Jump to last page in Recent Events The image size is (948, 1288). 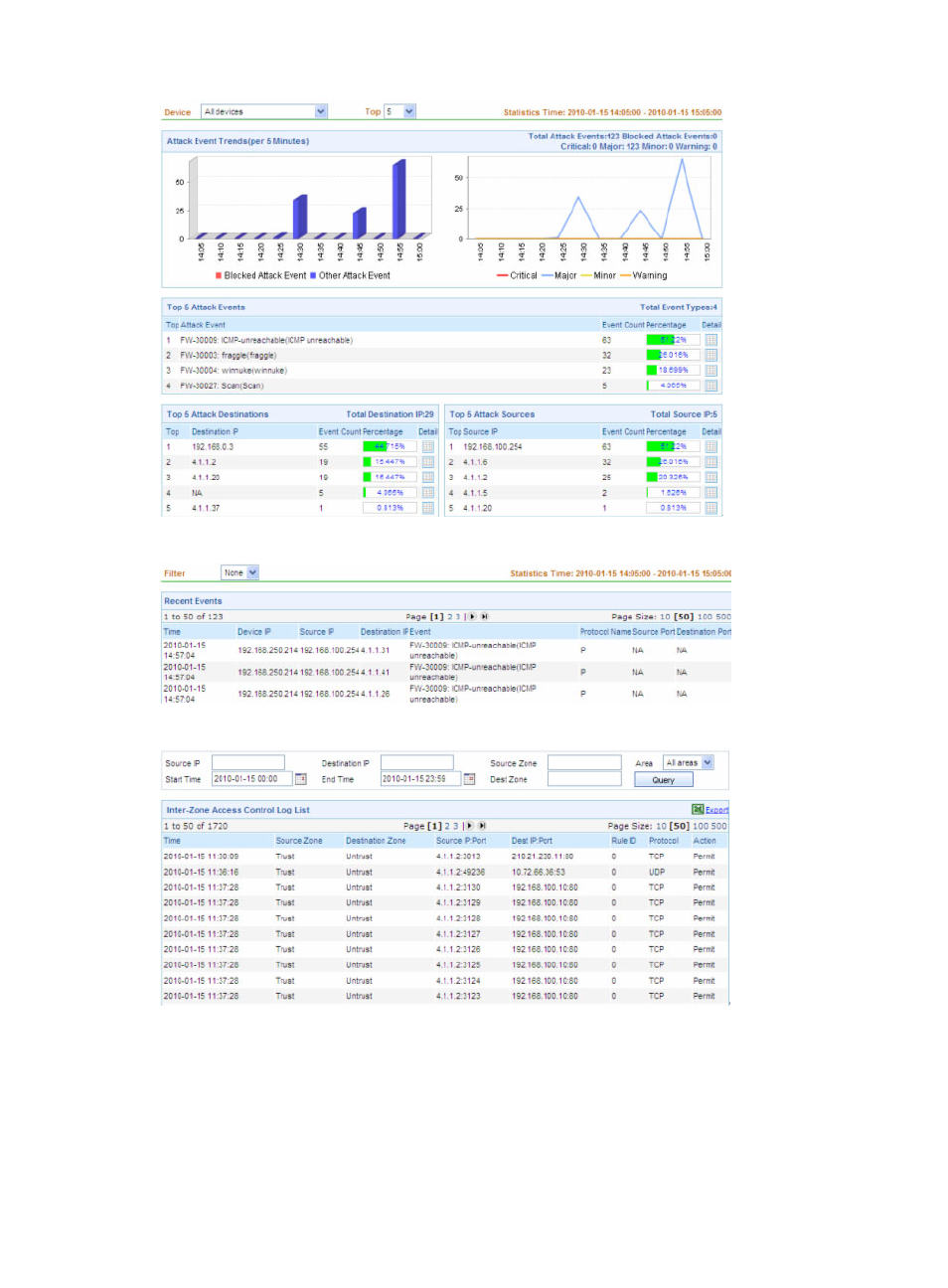coord(484,616)
